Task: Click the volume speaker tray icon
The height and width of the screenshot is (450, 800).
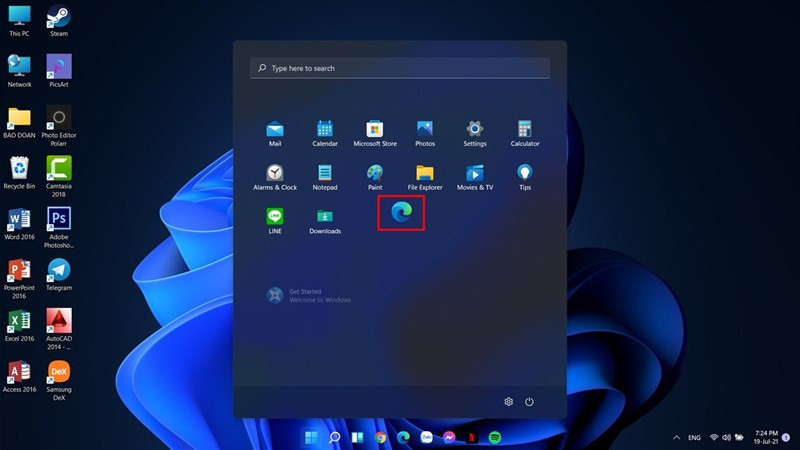Action: point(726,437)
